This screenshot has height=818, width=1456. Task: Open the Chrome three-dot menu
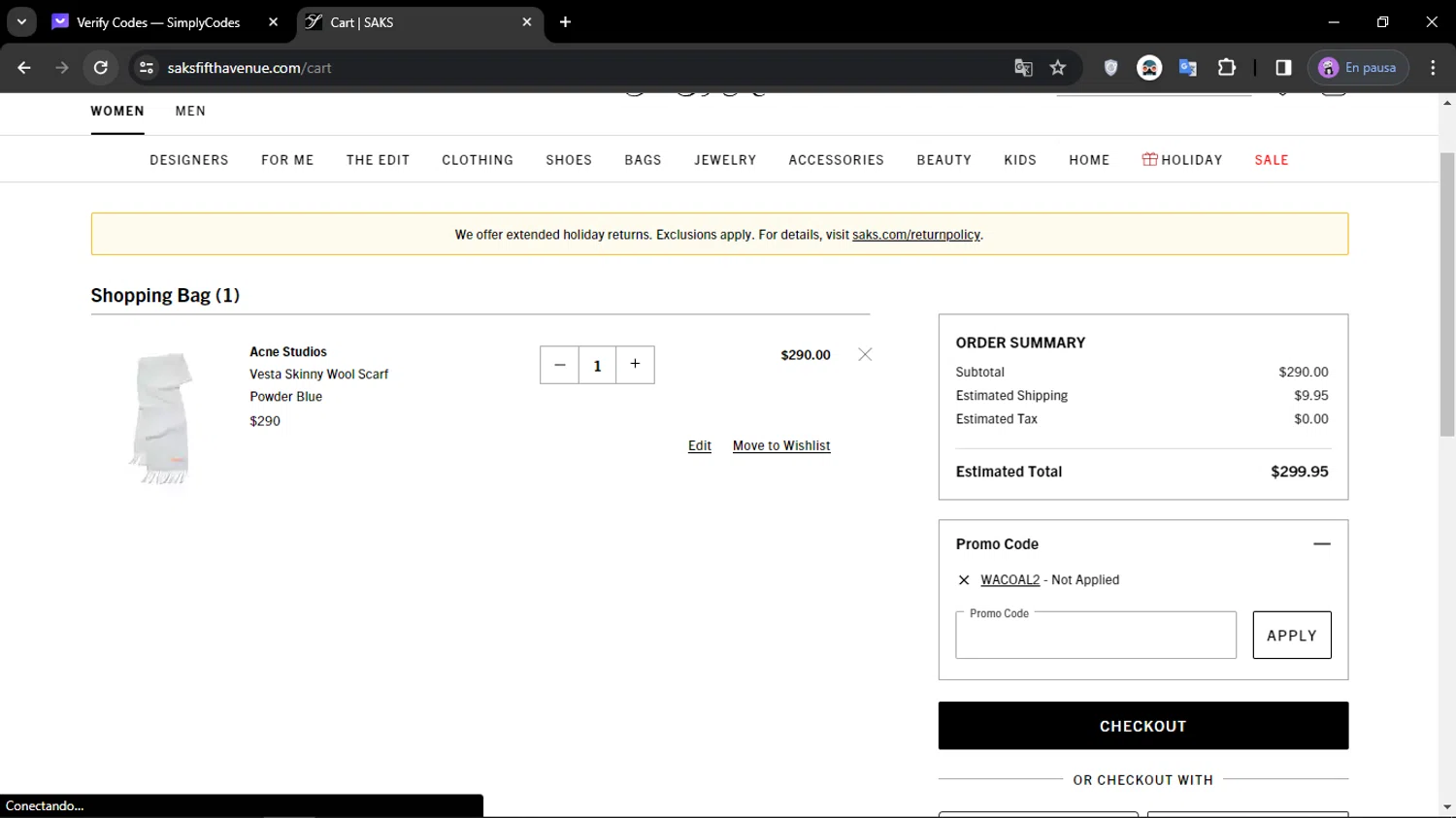[x=1433, y=67]
